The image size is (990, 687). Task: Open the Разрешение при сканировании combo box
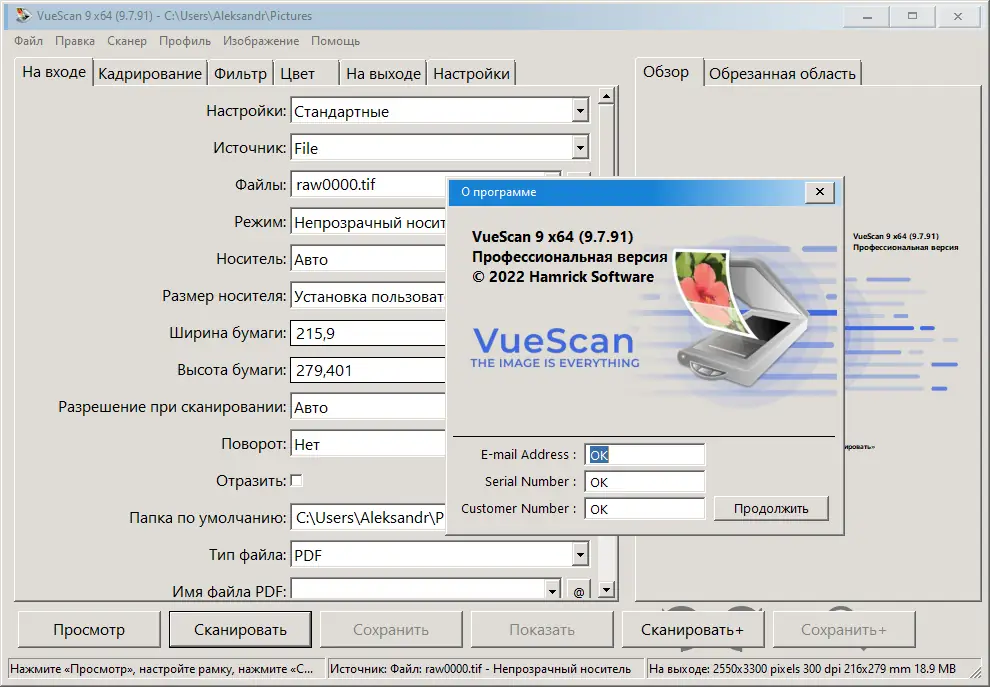pos(368,407)
